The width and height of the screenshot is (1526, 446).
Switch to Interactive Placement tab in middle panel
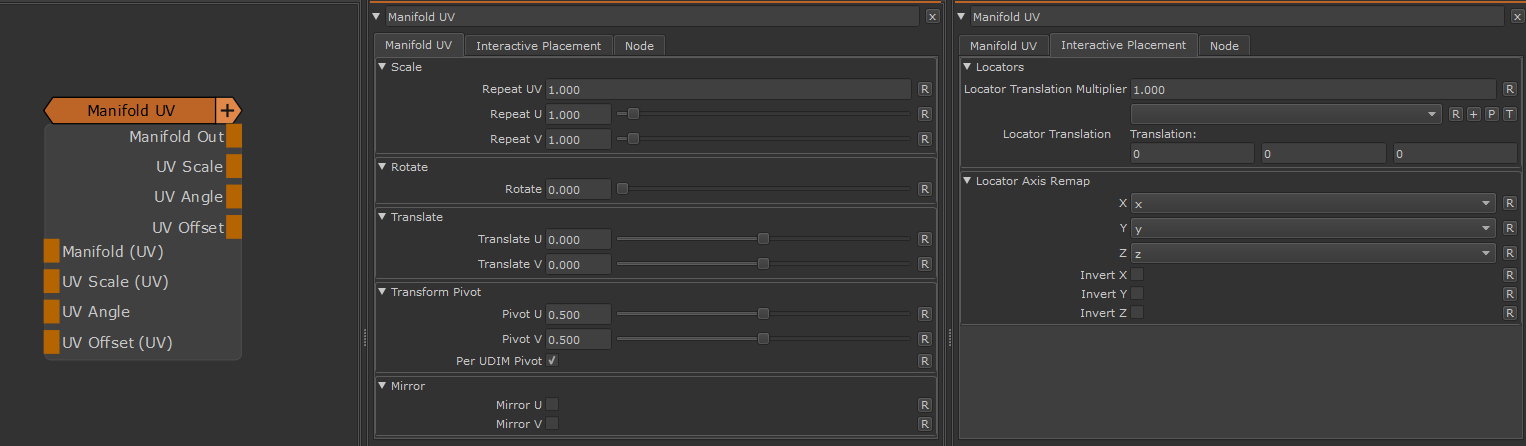click(538, 46)
